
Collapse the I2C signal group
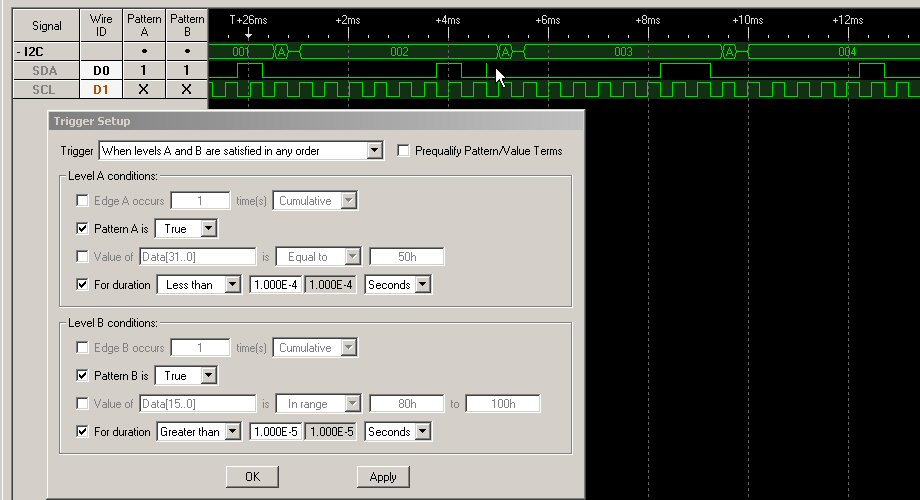point(19,50)
